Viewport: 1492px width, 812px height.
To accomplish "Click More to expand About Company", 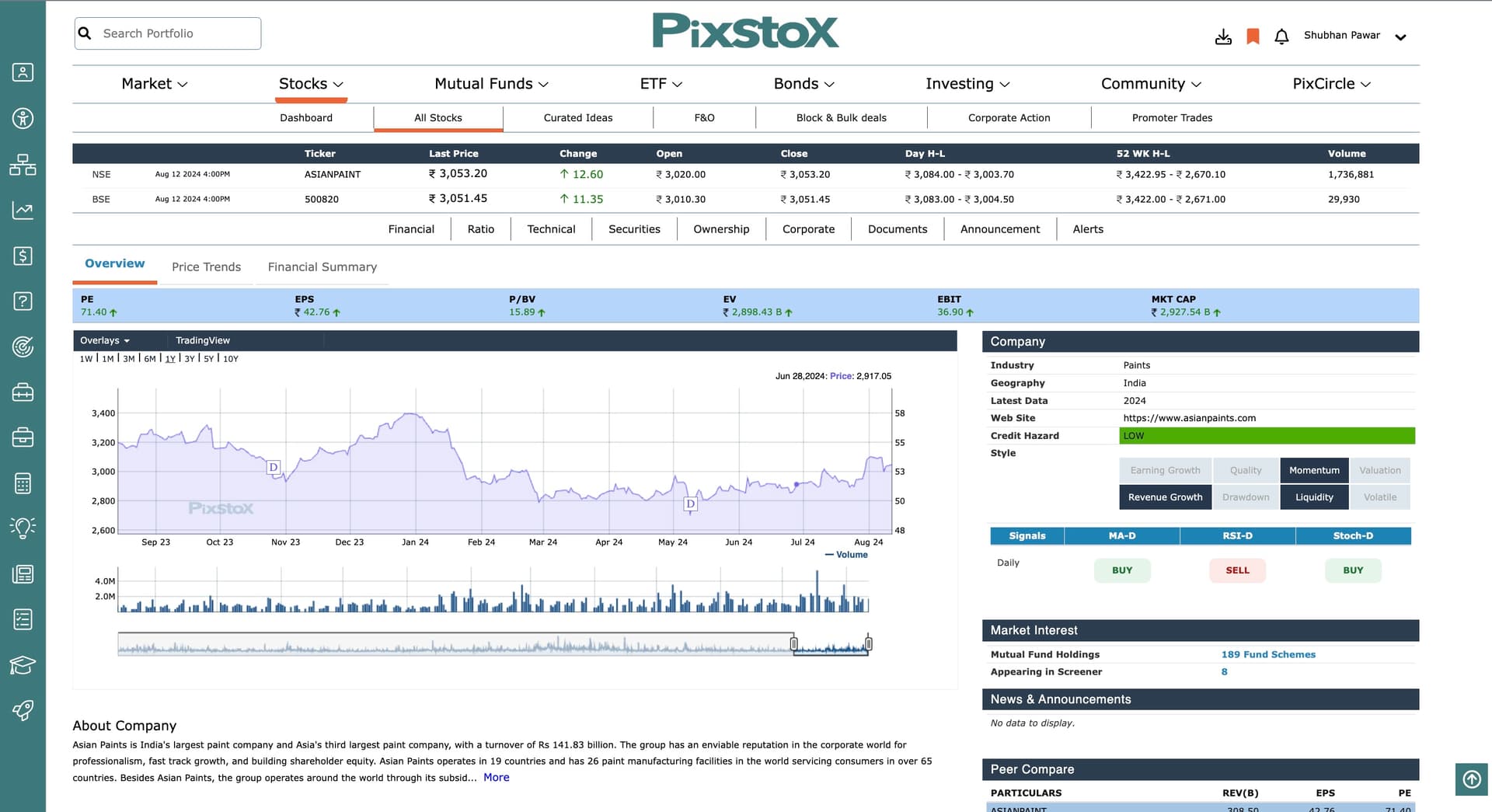I will (497, 777).
